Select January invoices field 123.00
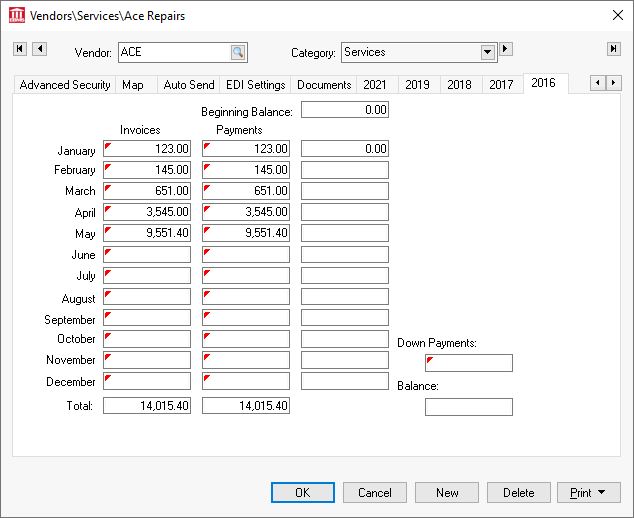 coord(147,149)
